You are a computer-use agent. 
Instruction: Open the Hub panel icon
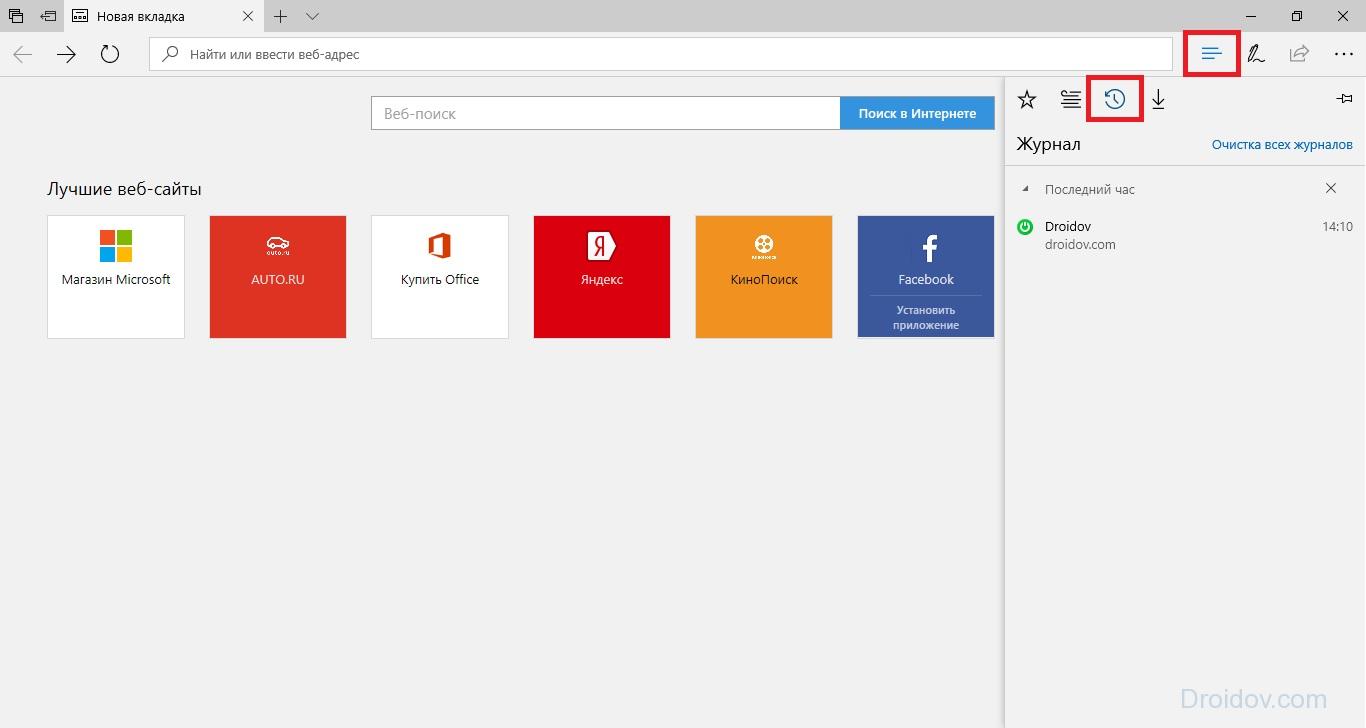click(1212, 54)
